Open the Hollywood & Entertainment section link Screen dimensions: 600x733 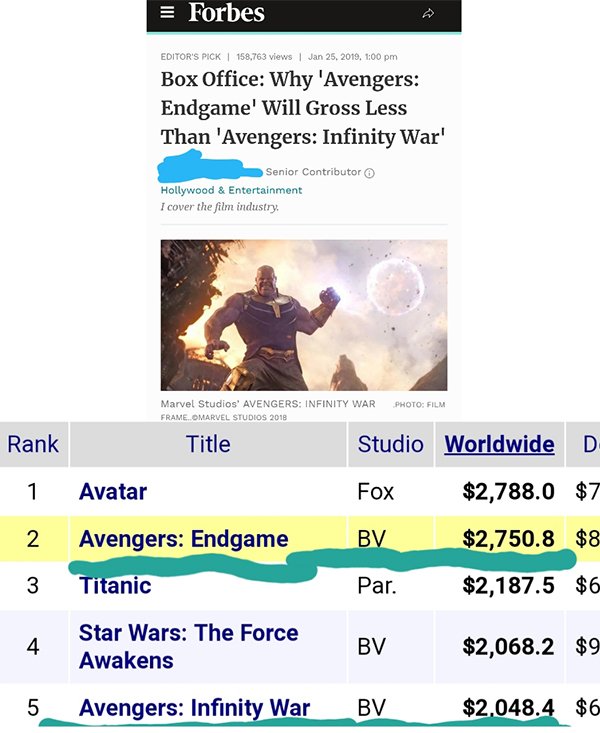[231, 190]
